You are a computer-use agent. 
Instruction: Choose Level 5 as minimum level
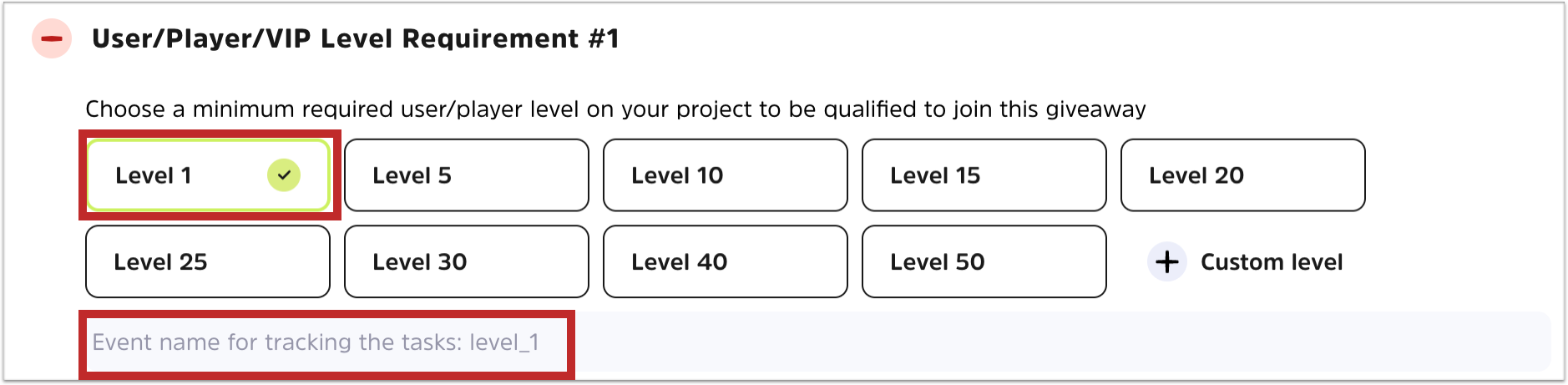466,175
